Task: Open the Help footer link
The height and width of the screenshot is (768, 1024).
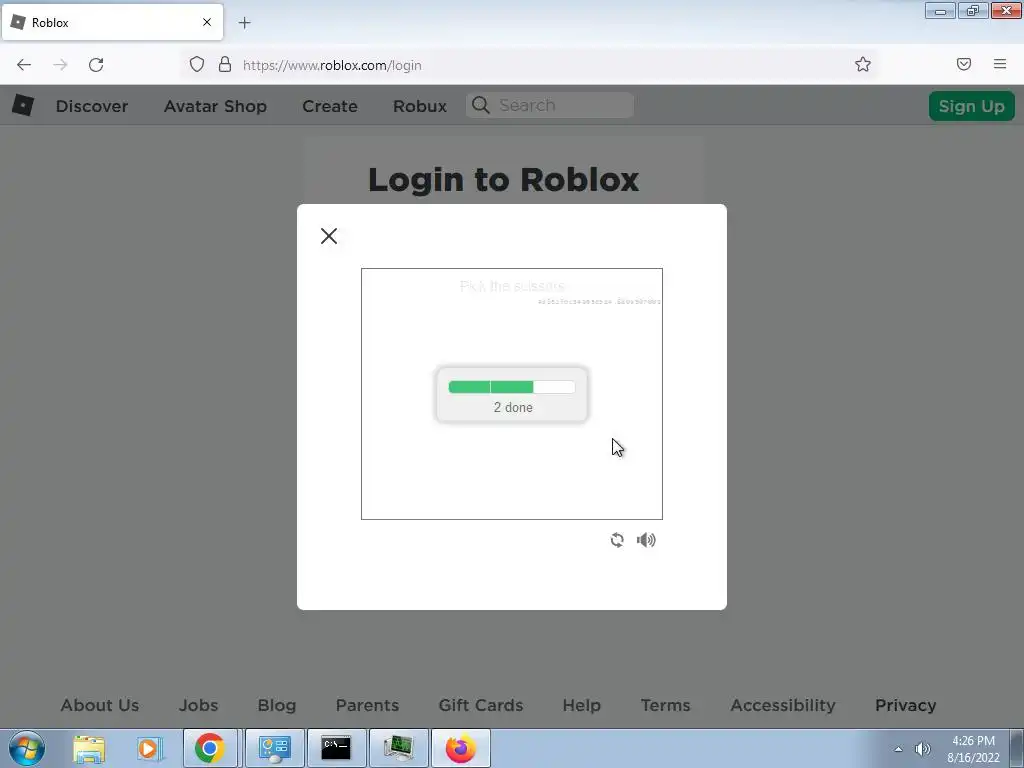Action: [581, 705]
